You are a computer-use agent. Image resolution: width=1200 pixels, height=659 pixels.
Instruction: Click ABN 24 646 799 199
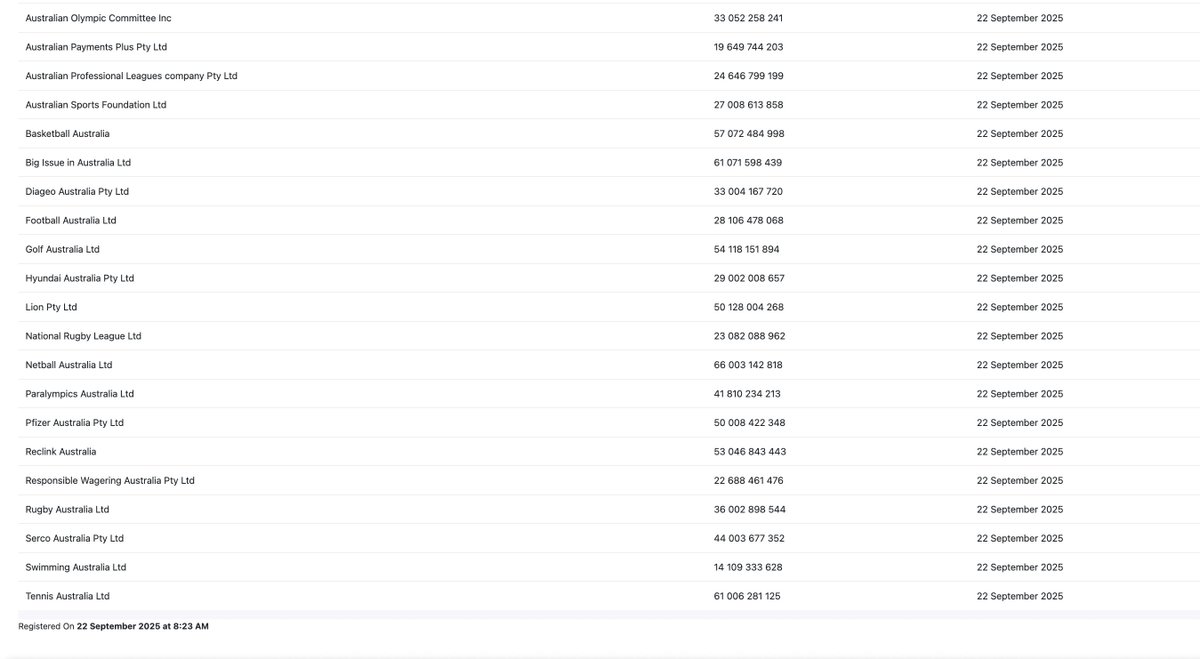coord(749,76)
